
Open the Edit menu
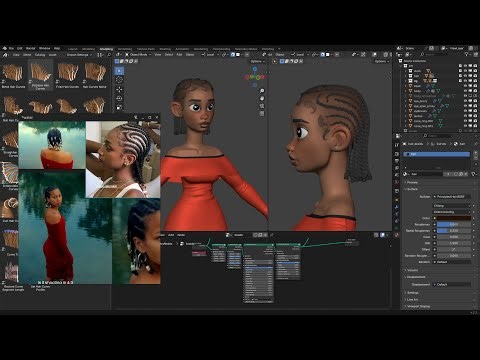20,48
